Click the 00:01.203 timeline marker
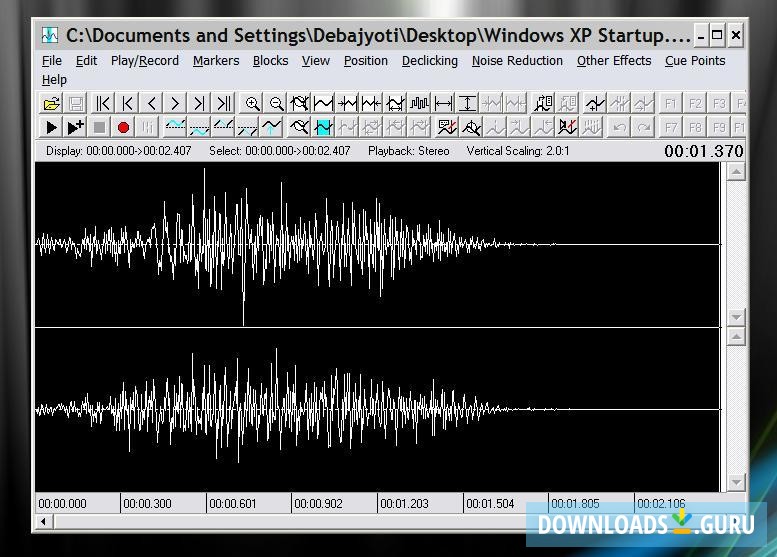Image resolution: width=777 pixels, height=557 pixels. click(404, 503)
